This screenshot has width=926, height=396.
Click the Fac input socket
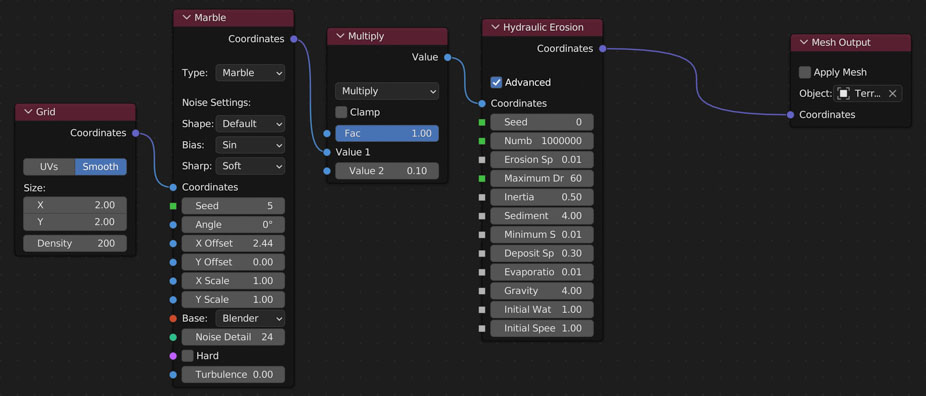327,133
